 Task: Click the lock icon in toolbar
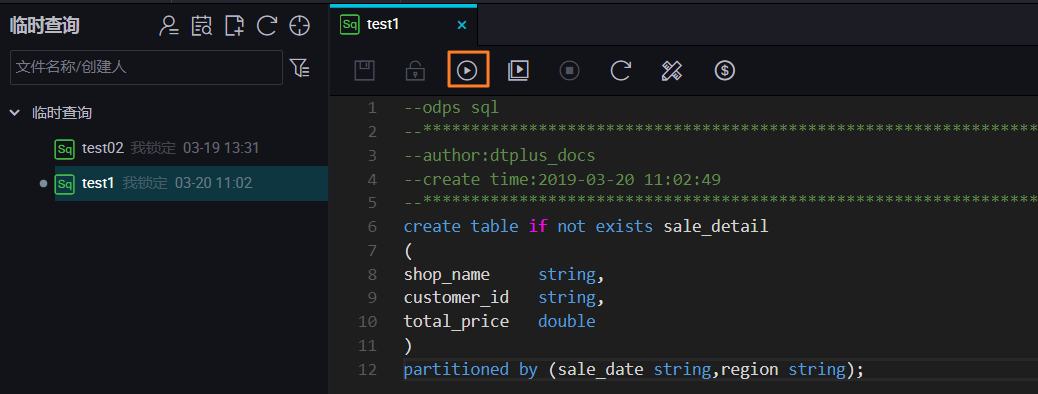[x=415, y=70]
